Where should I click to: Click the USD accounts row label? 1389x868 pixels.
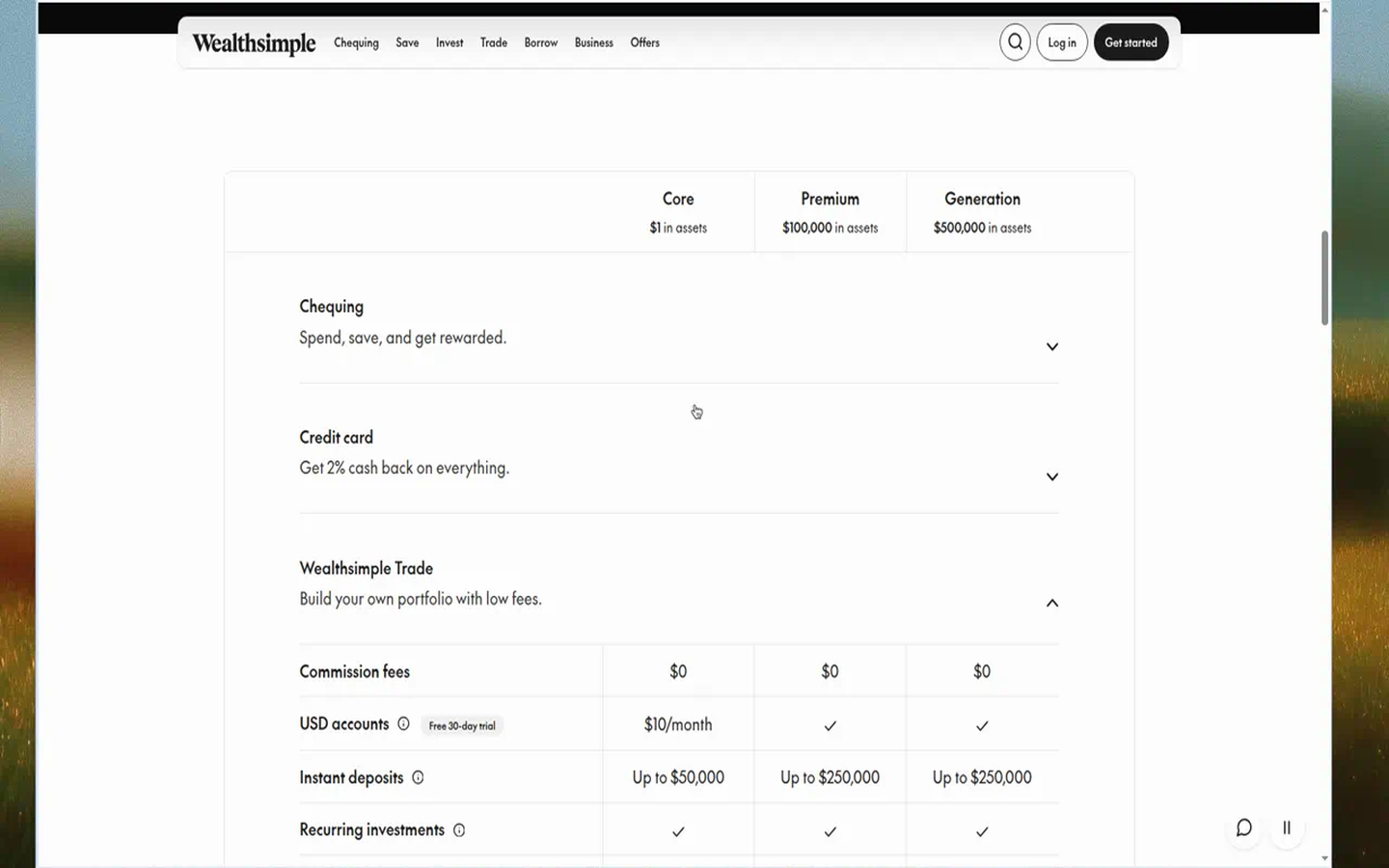click(x=343, y=724)
